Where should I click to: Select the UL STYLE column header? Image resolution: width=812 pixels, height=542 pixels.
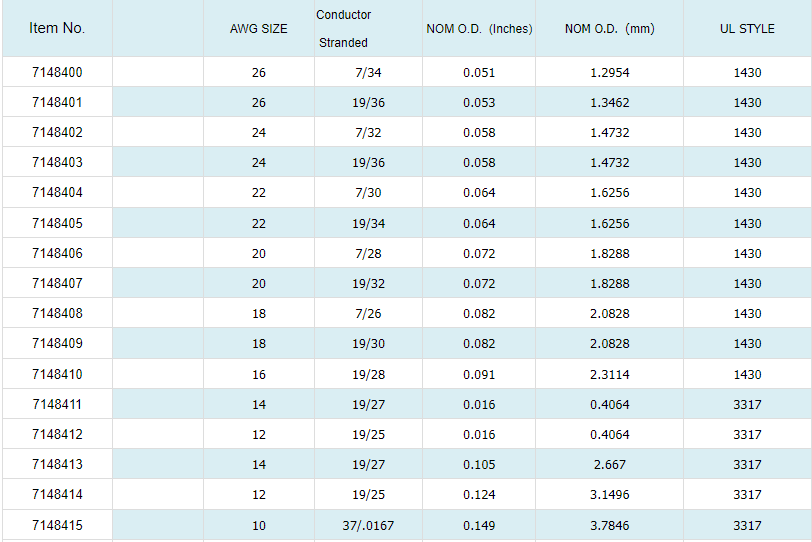[x=747, y=29]
